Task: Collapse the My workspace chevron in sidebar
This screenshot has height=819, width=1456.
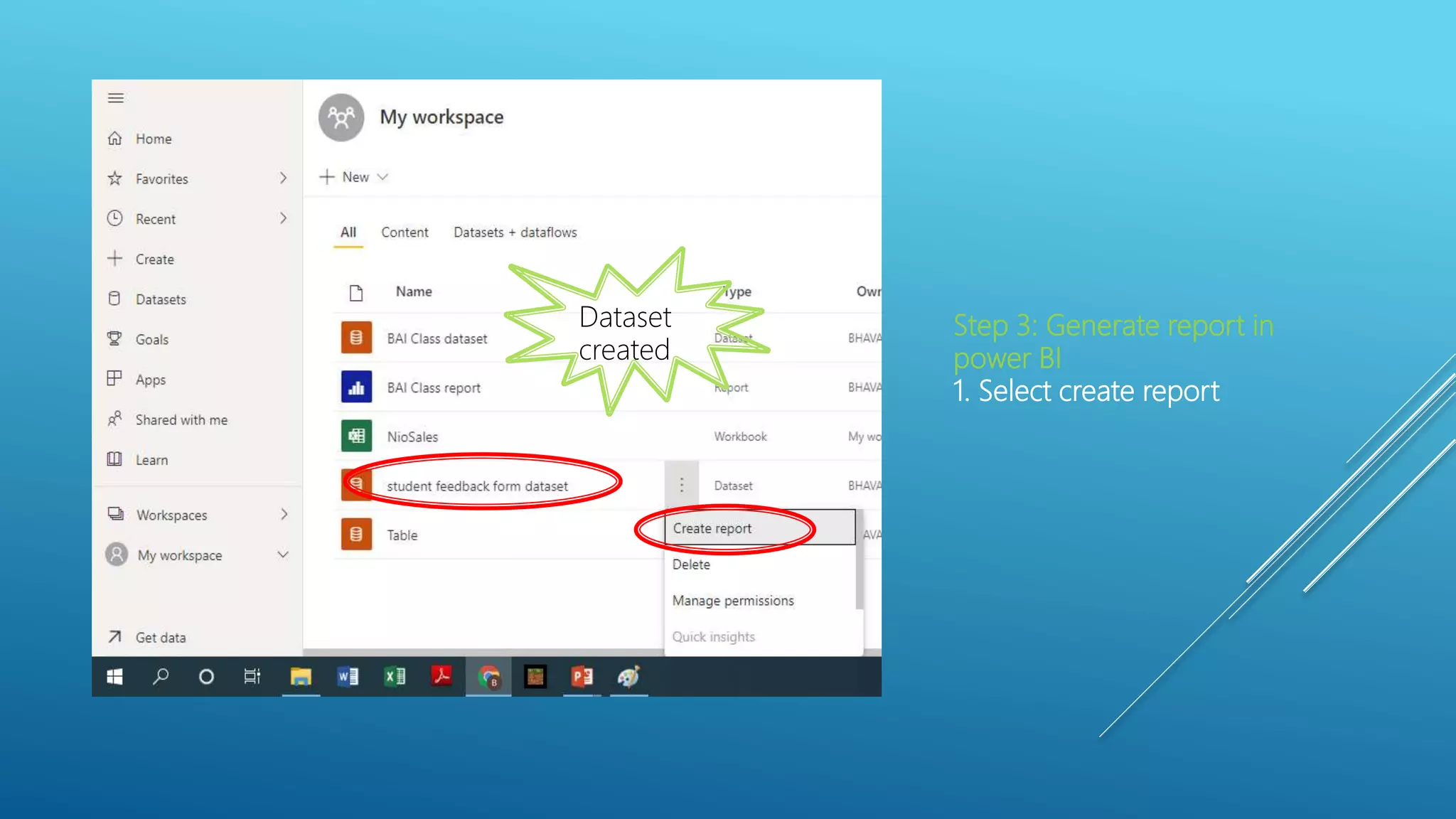Action: [283, 555]
